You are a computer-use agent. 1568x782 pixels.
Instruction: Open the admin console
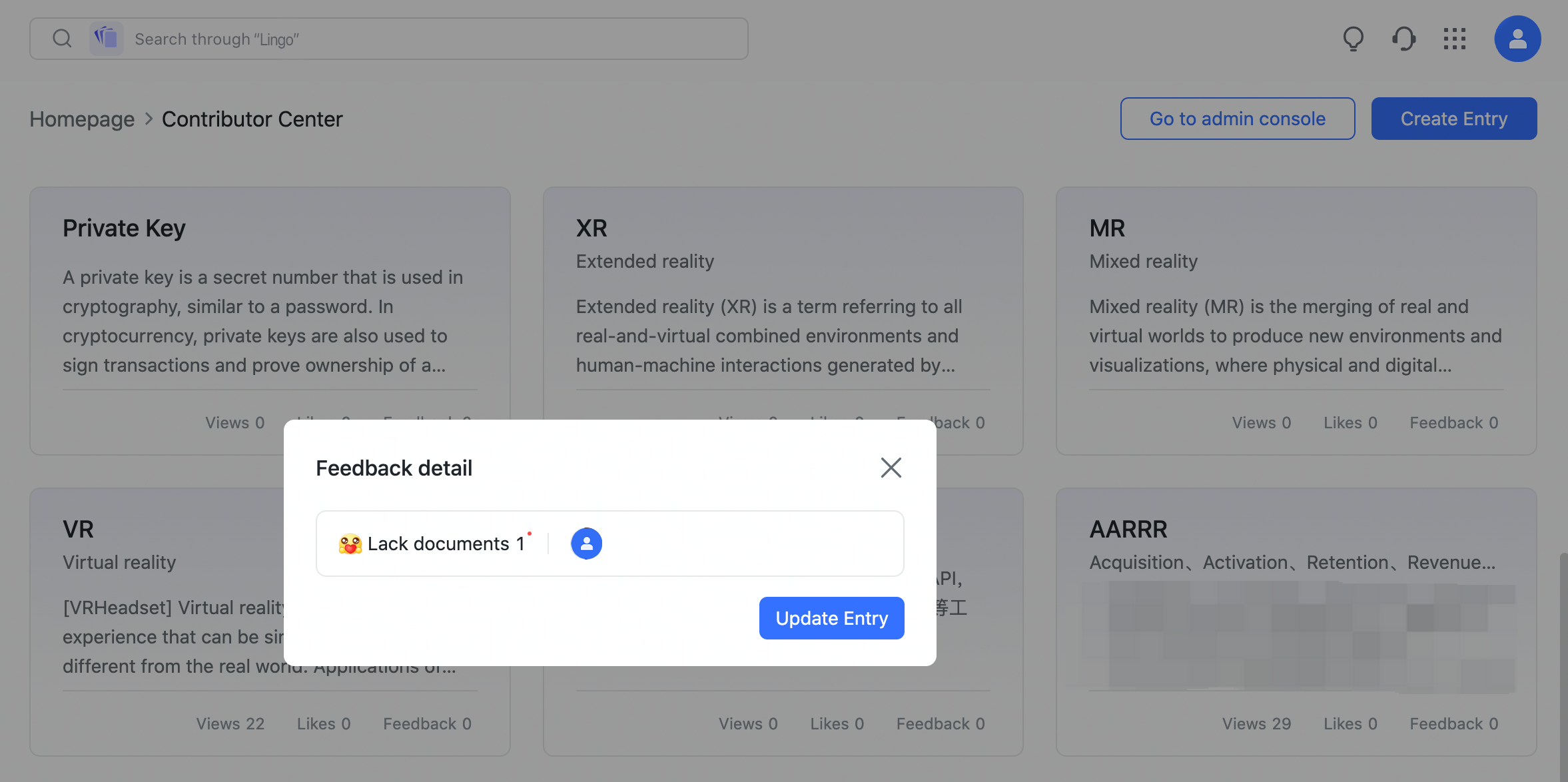1236,119
